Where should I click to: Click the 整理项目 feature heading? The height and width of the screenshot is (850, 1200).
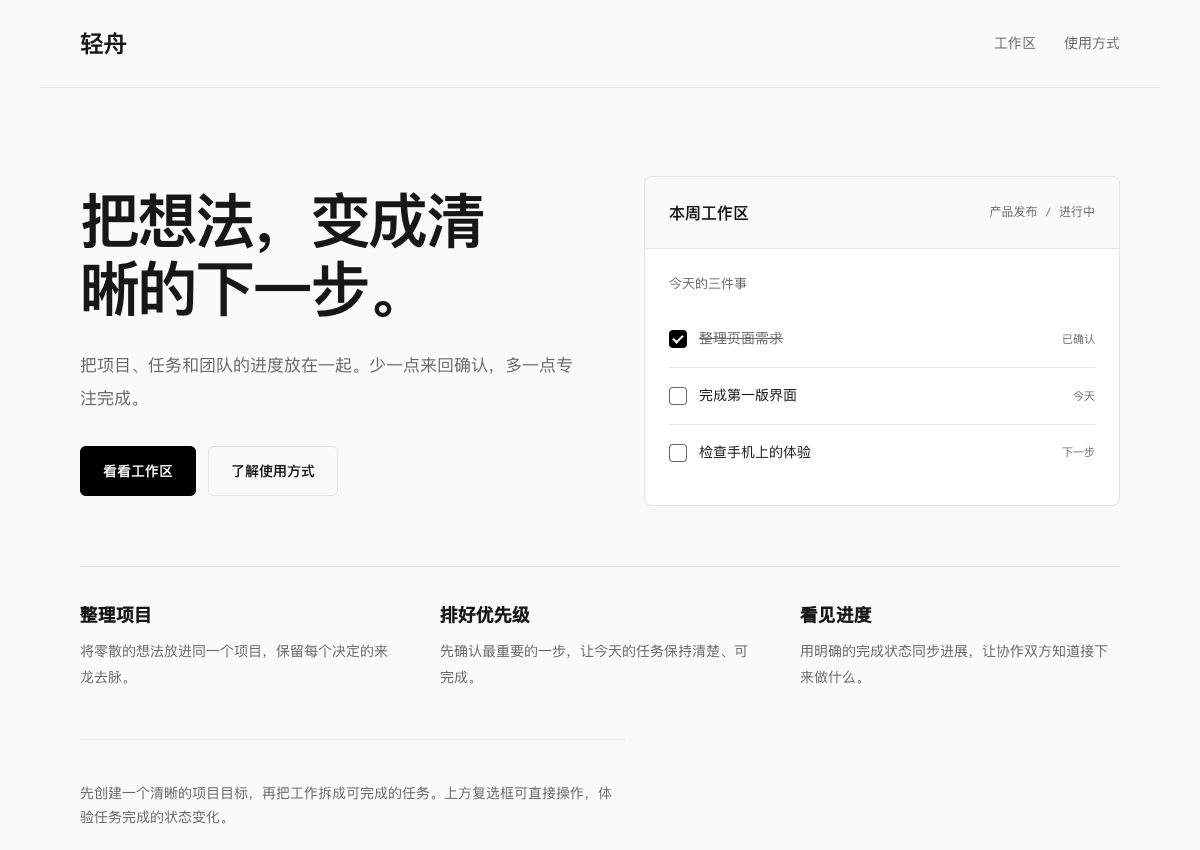click(116, 615)
